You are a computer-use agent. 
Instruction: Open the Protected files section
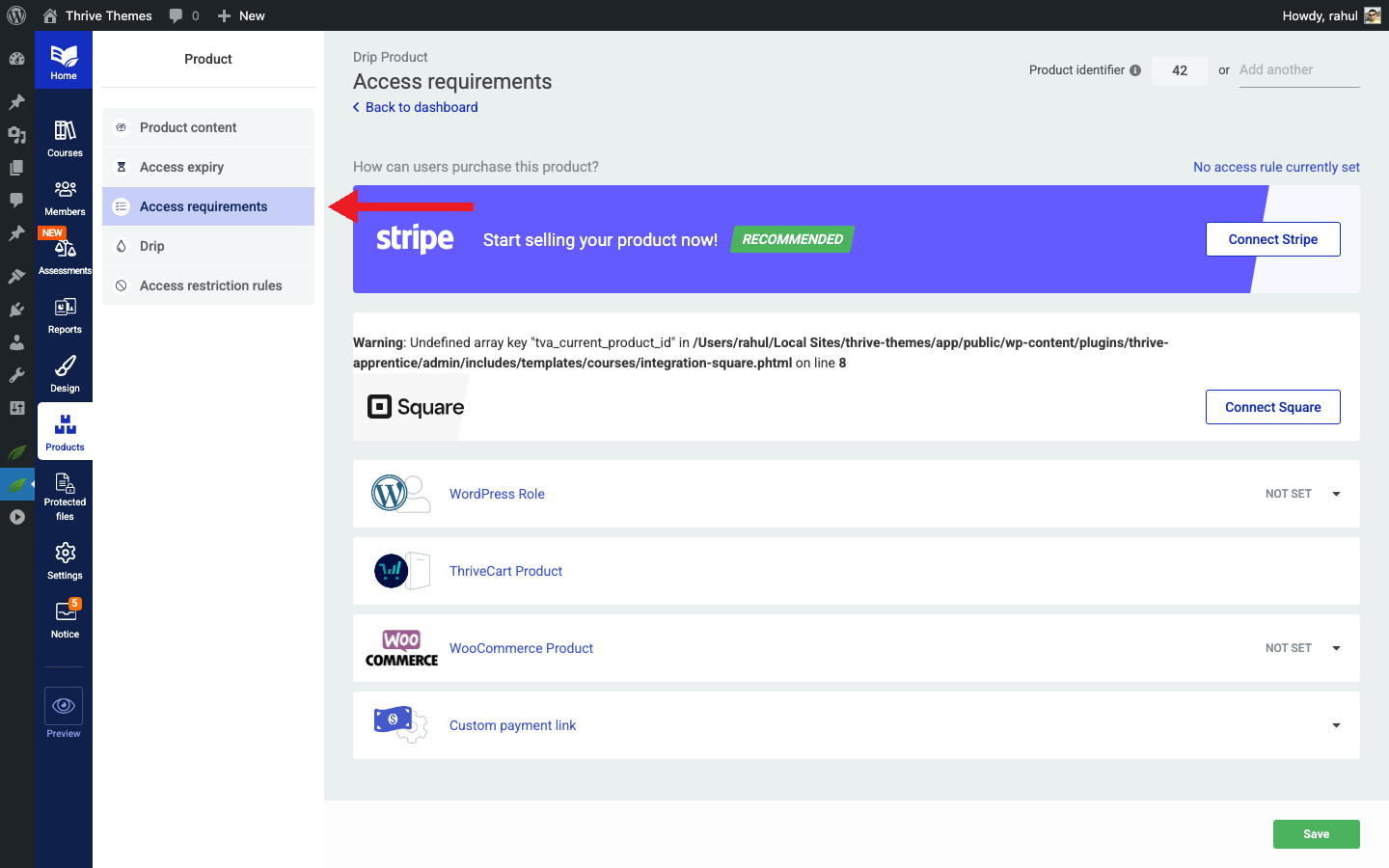64,495
